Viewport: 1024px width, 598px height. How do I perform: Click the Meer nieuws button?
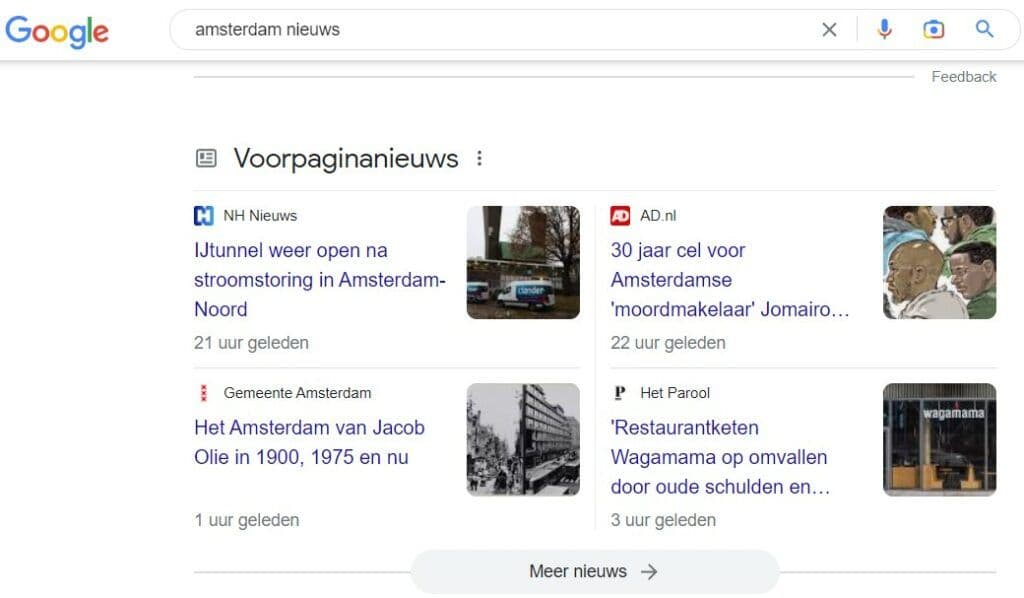click(595, 571)
